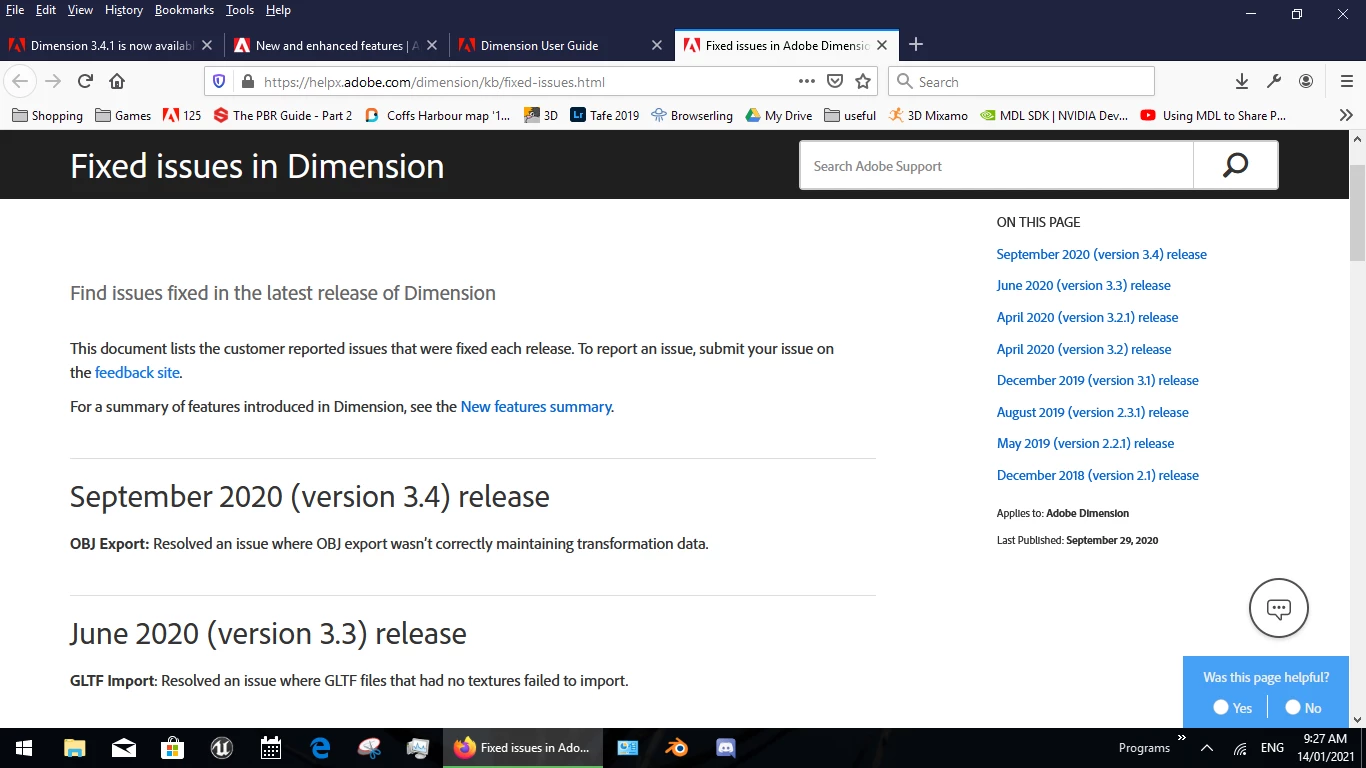1366x768 pixels.
Task: Click the Search Adobe Support input field
Action: click(x=996, y=166)
